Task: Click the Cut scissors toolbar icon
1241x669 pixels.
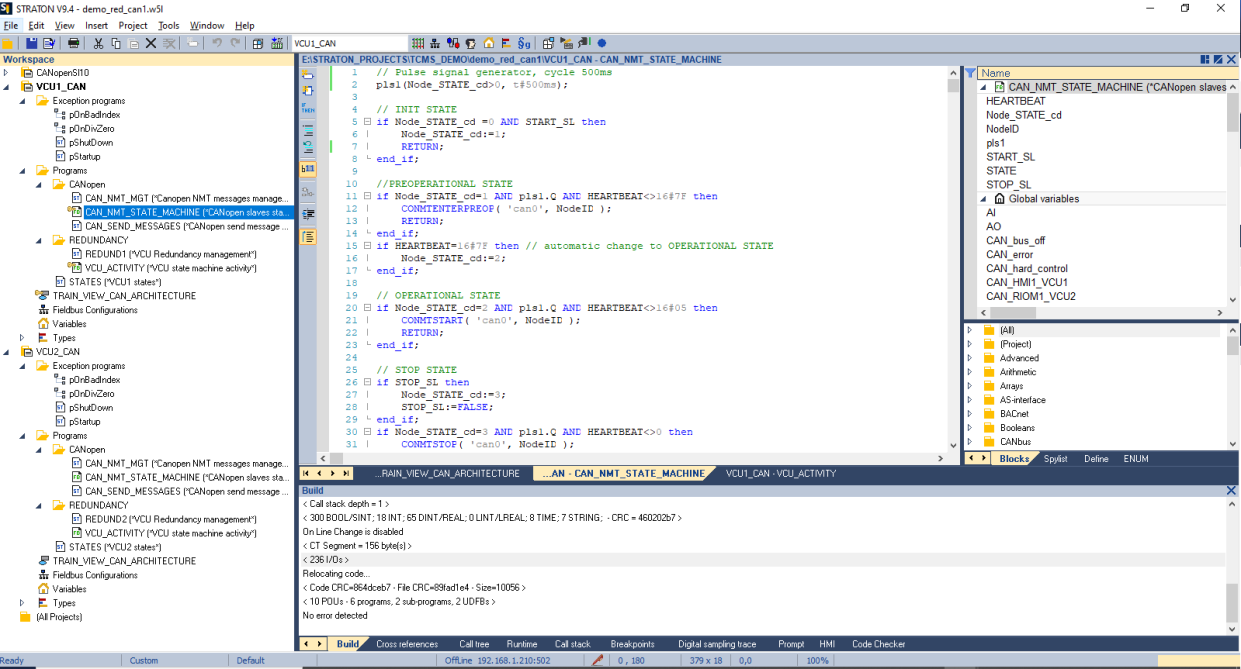Action: 98,43
